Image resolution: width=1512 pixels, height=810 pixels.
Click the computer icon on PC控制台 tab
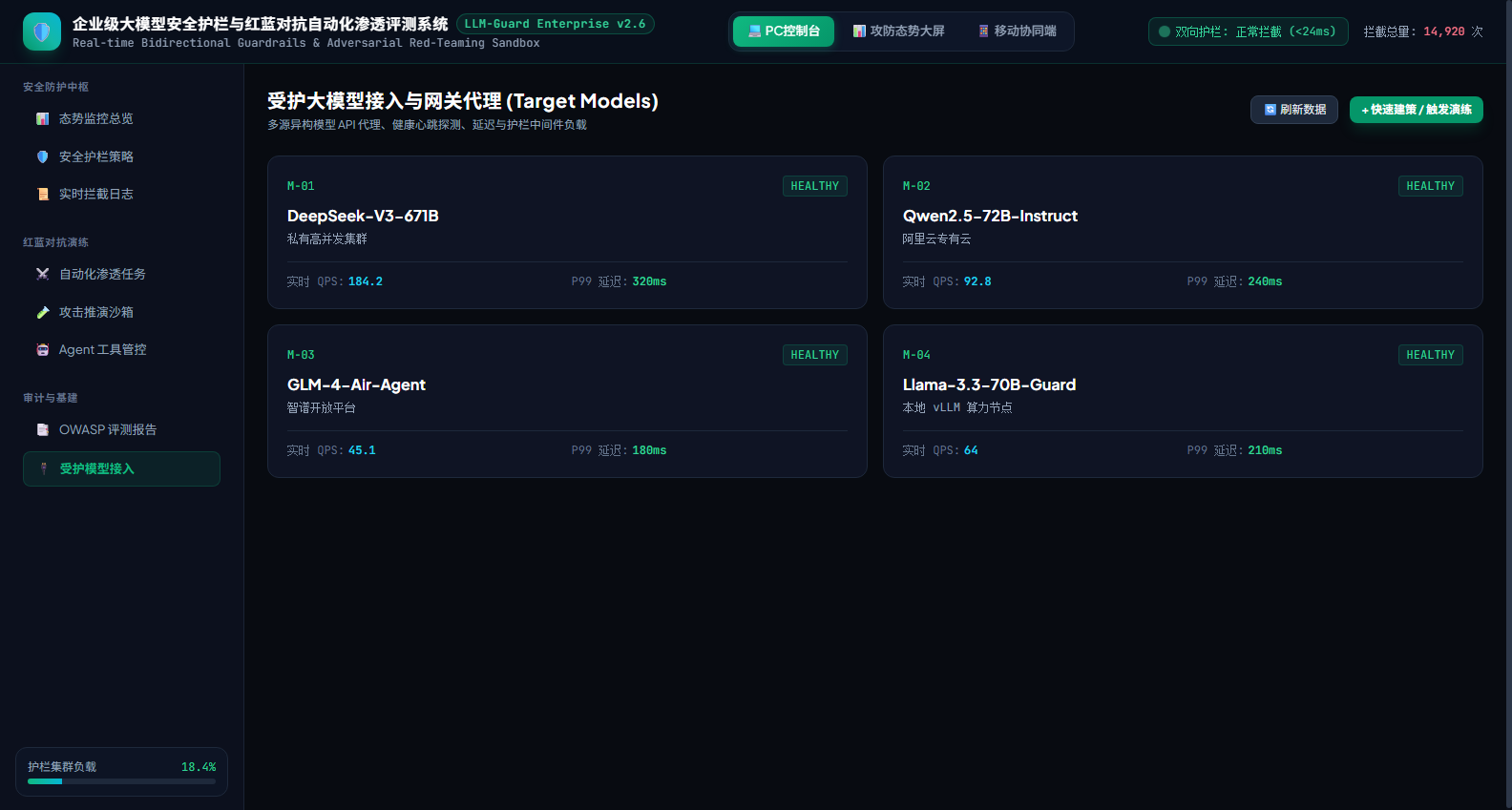tap(755, 31)
